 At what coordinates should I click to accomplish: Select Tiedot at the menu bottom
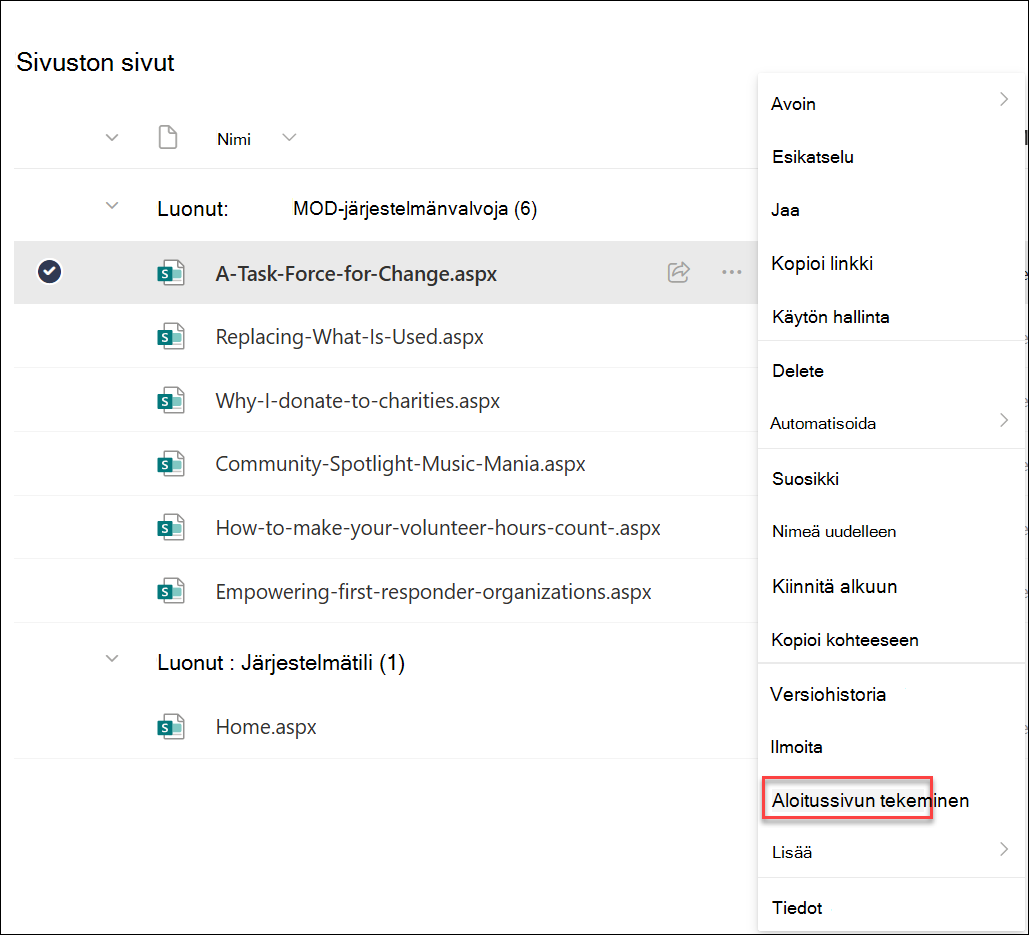tap(797, 907)
